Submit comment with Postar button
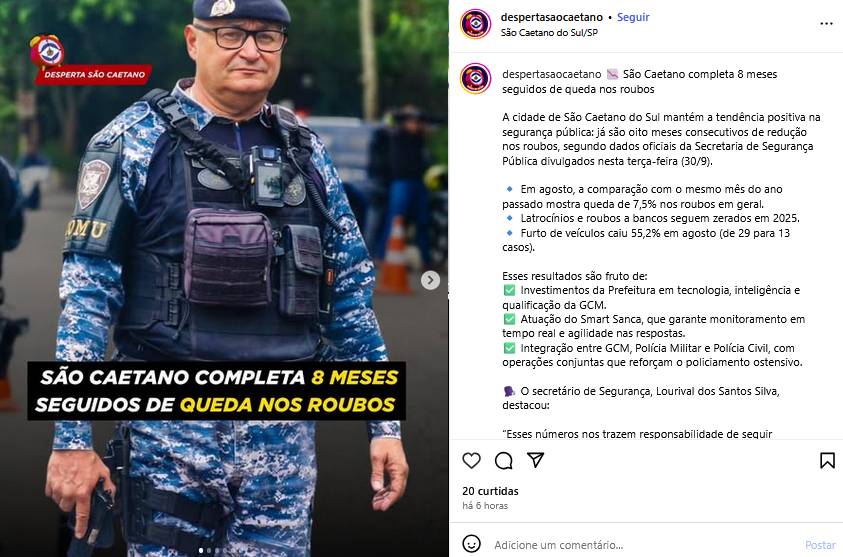This screenshot has width=843, height=557. [x=820, y=545]
